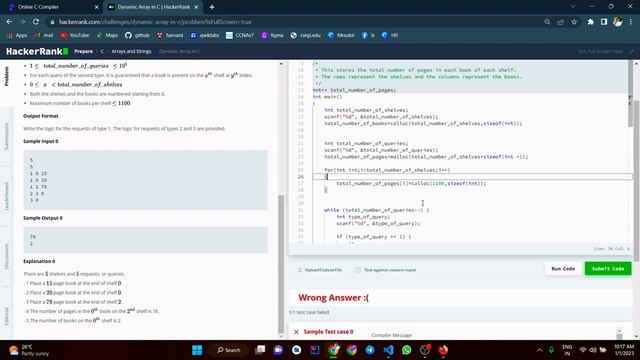640x360 pixels.
Task: Open the Prepare breadcrumb link
Action: point(83,51)
